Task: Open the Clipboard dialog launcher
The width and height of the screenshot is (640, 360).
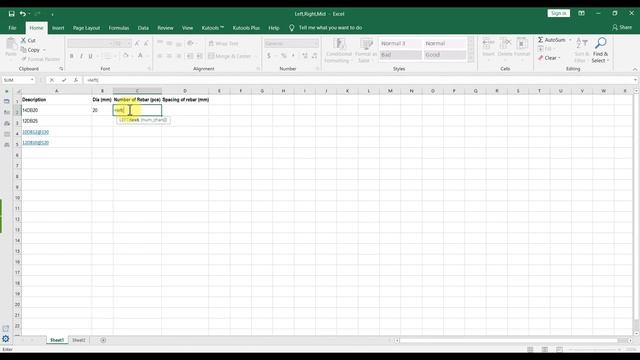Action: 61,69
